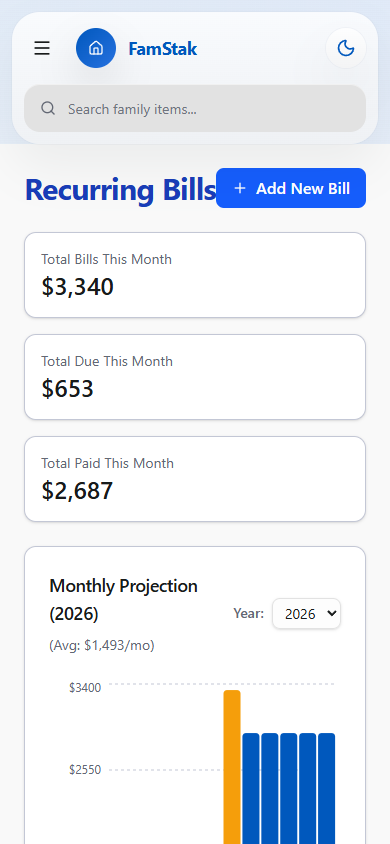Click the $3400 axis label
The height and width of the screenshot is (844, 390).
point(85,687)
